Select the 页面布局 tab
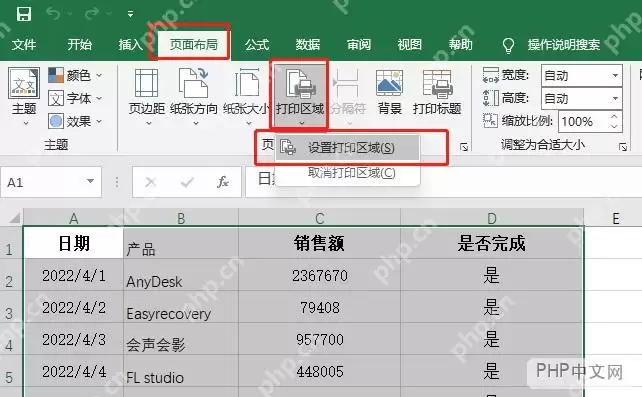Viewport: 642px width, 397px height. 194,44
